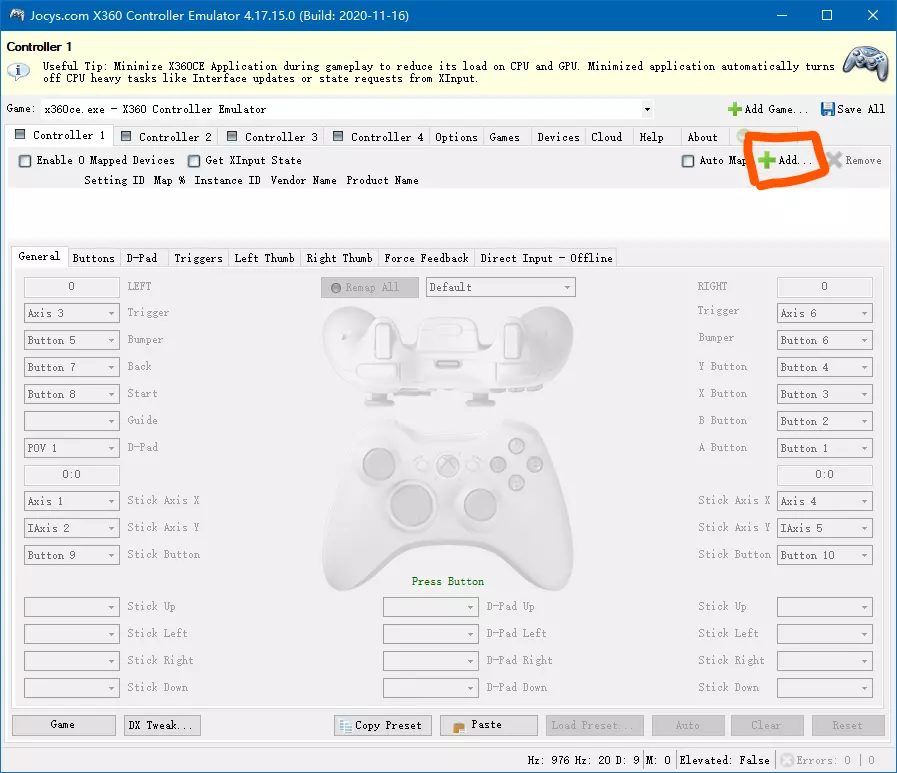Click the left stick 0:0 value field

[72, 474]
